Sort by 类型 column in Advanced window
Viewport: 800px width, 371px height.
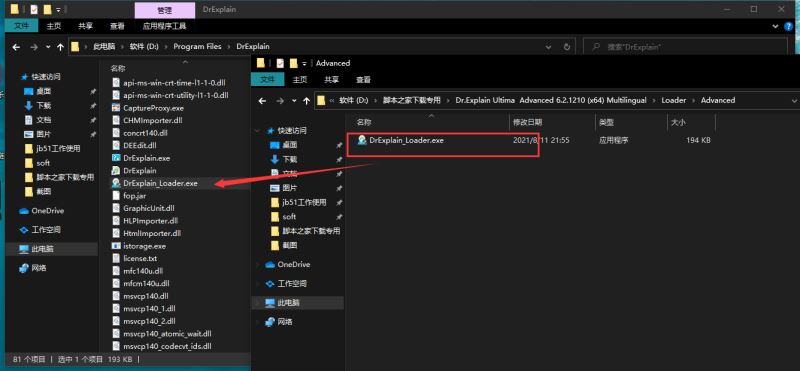coord(607,122)
